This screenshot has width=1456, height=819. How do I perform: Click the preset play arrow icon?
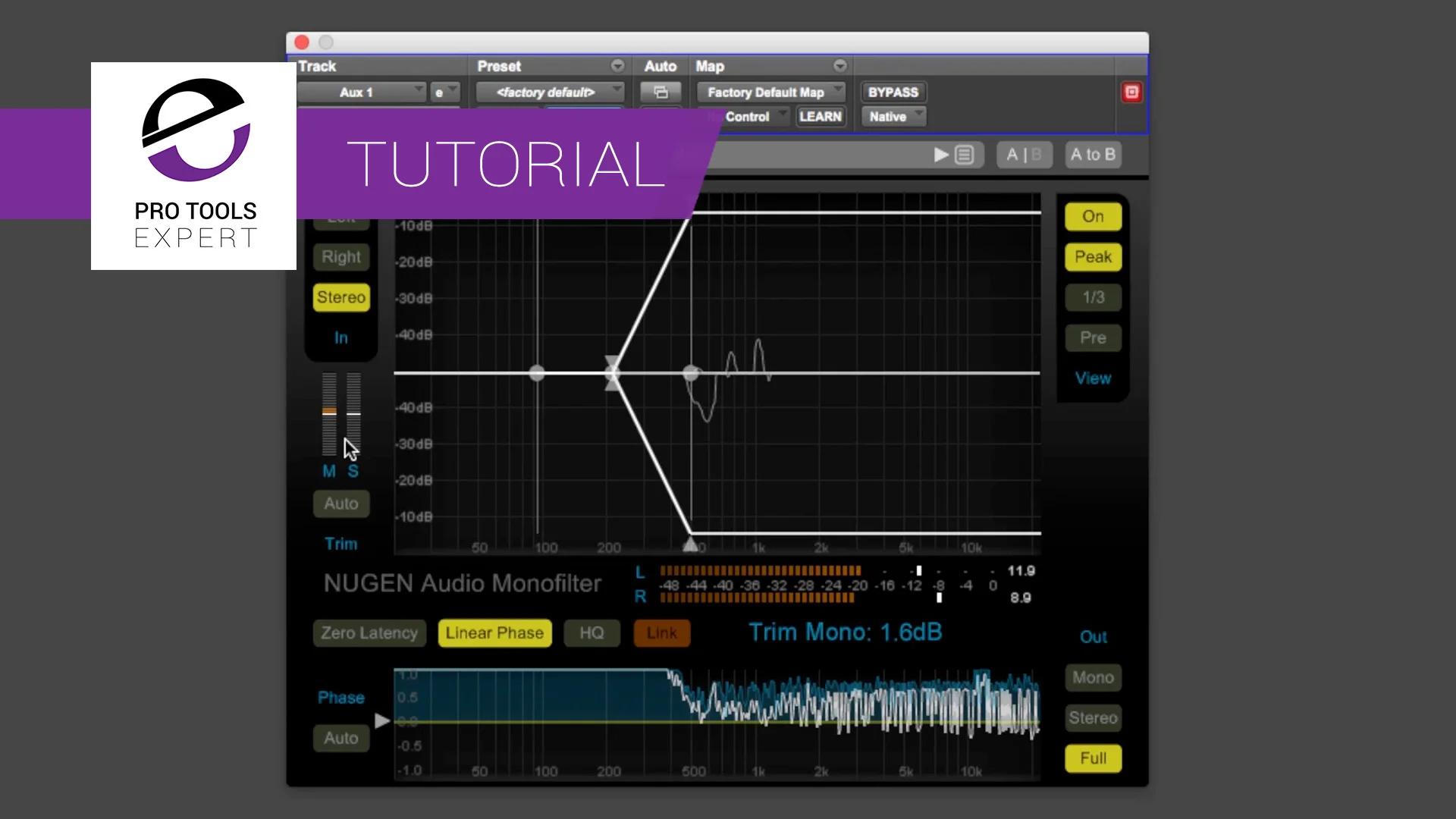(940, 155)
